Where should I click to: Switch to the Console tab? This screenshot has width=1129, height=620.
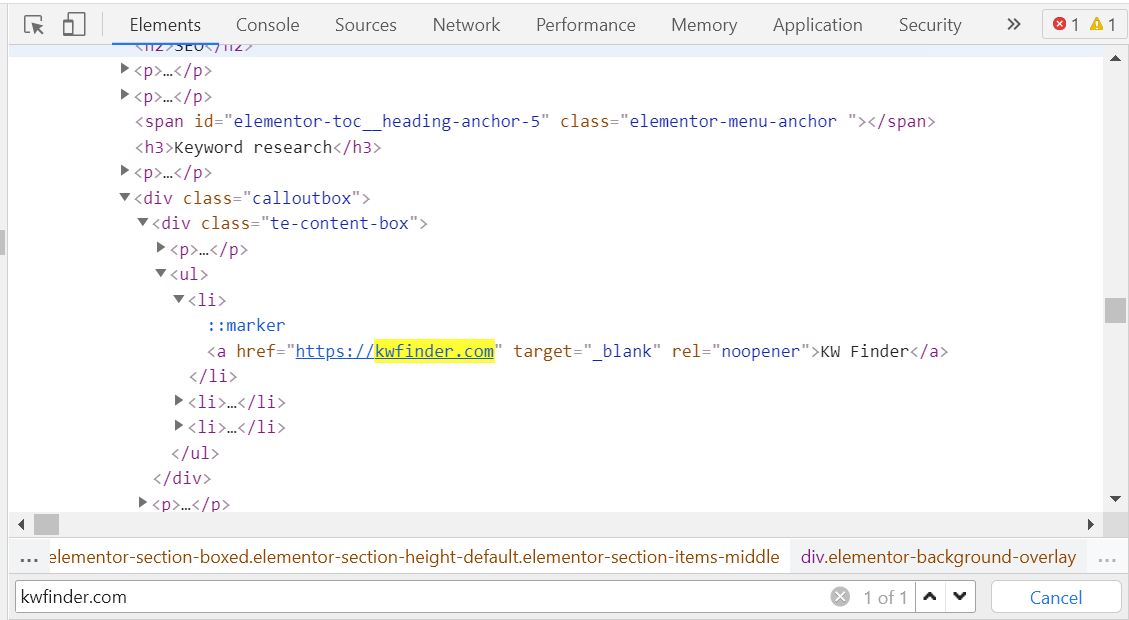point(267,24)
